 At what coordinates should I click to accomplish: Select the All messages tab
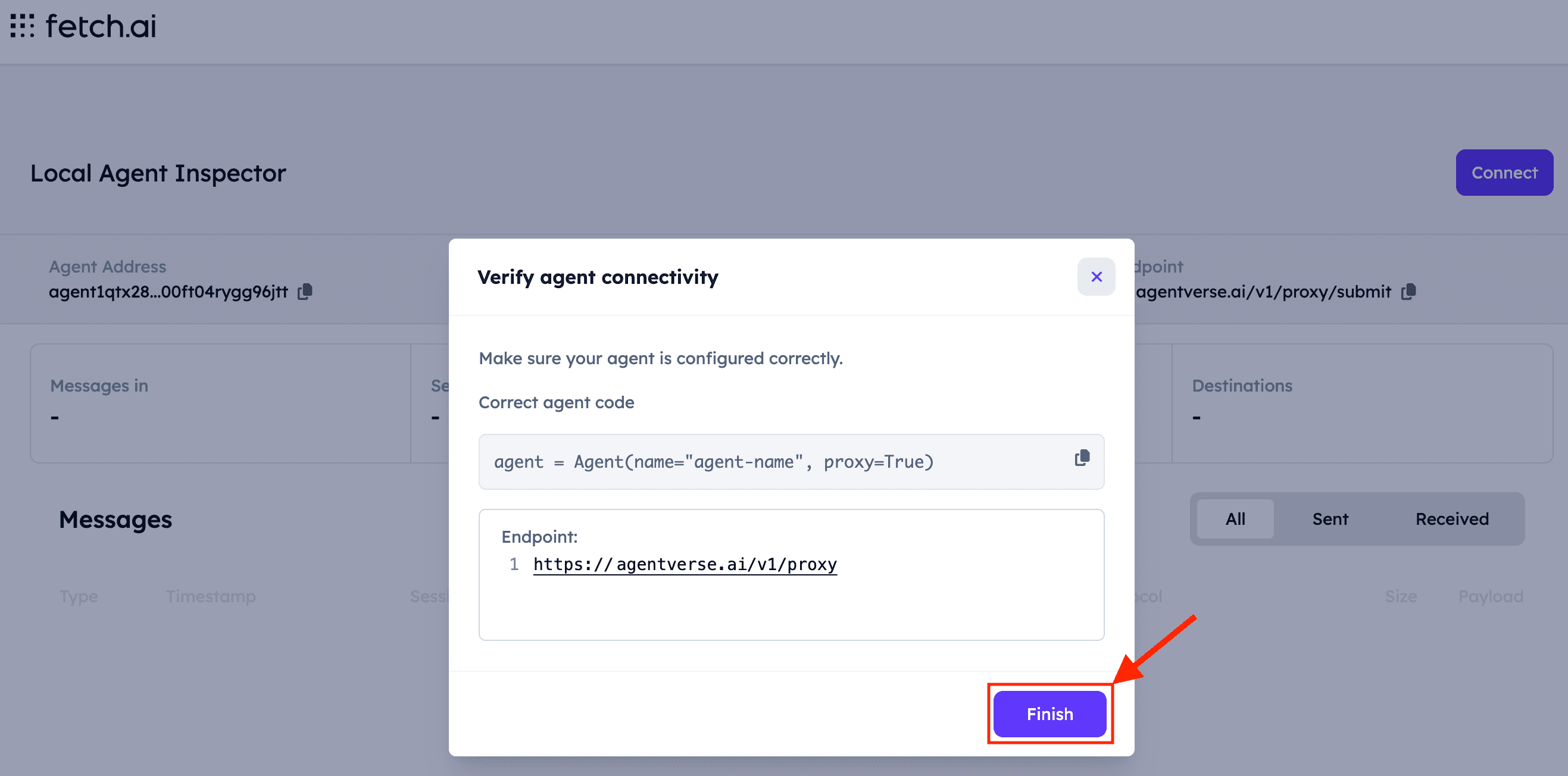[x=1235, y=518]
